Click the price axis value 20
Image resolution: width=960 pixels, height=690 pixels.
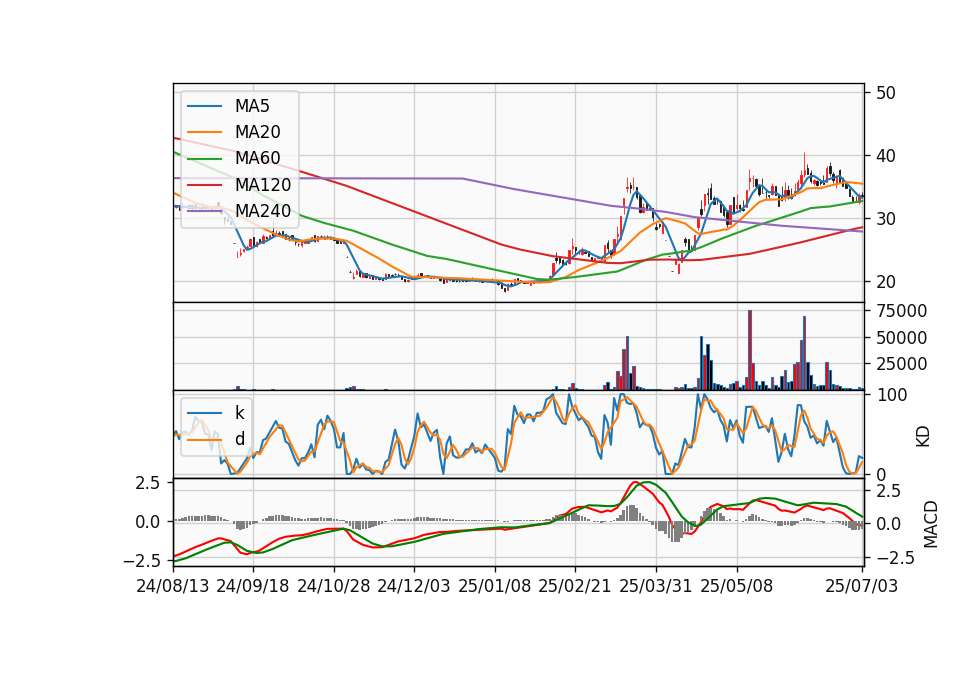pyautogui.click(x=885, y=282)
